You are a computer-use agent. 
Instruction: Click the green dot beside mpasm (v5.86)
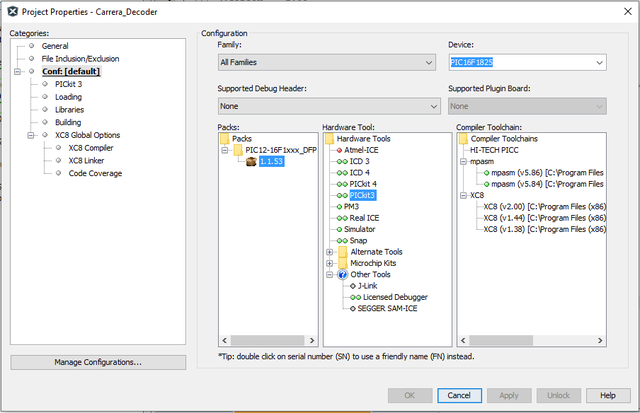coord(486,173)
